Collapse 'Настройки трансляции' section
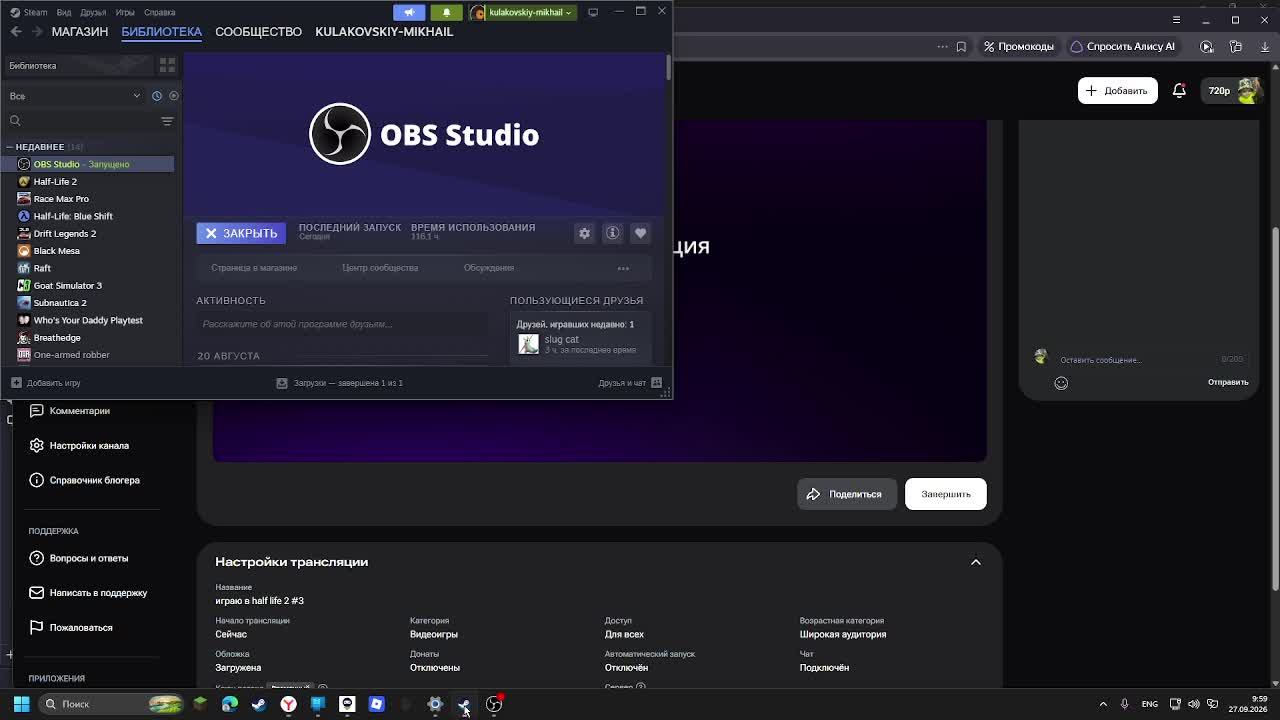The width and height of the screenshot is (1280, 720). [x=976, y=562]
